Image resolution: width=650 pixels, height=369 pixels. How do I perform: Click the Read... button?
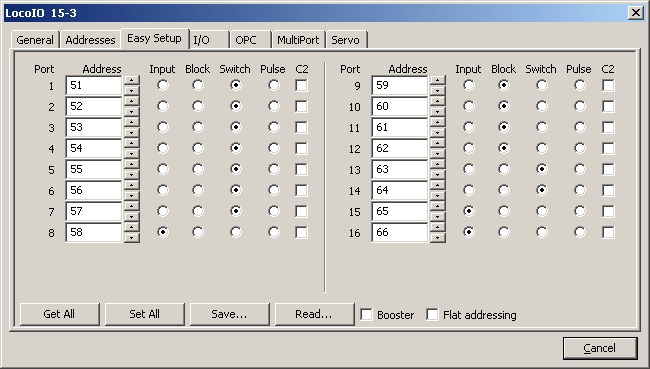[314, 314]
